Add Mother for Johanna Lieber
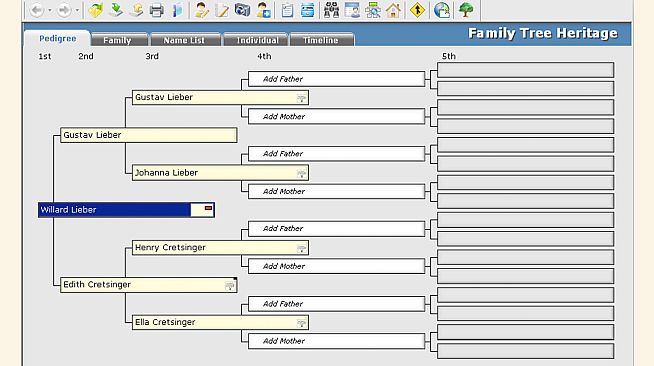Screen dimensions: 654x366 [337, 191]
